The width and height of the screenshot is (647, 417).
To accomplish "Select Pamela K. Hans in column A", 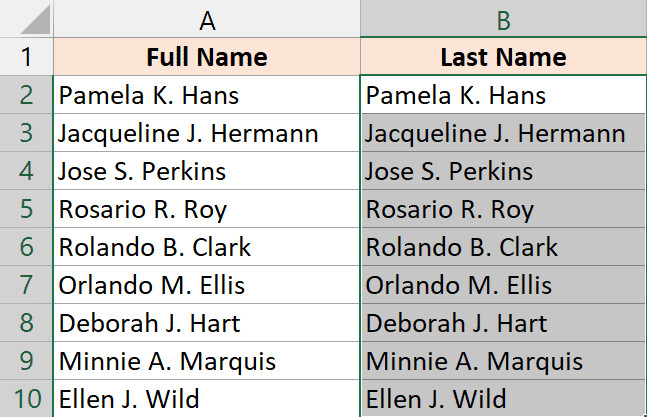I will (x=206, y=95).
